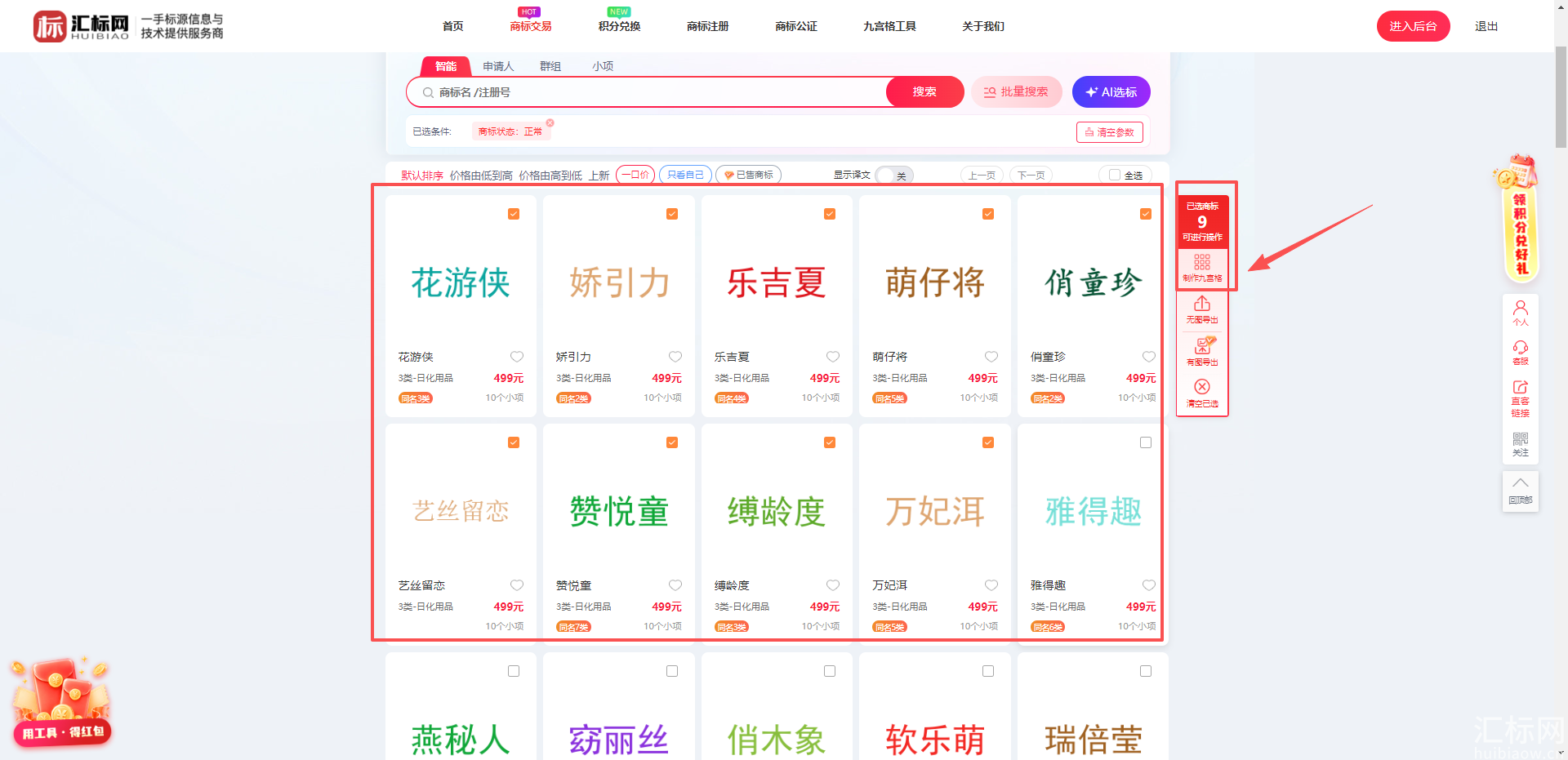Click the 回顶部 back-to-top arrow
Image resolution: width=1568 pixels, height=760 pixels.
(x=1520, y=483)
